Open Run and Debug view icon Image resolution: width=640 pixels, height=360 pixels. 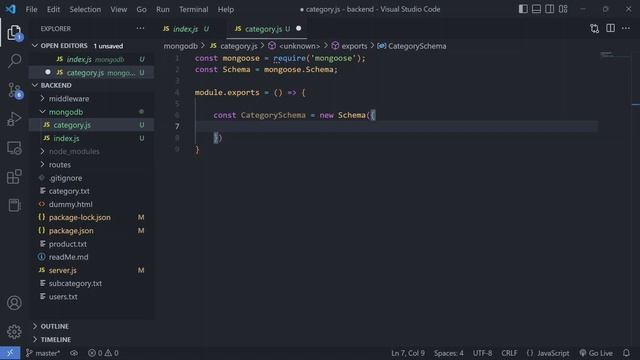(14, 119)
